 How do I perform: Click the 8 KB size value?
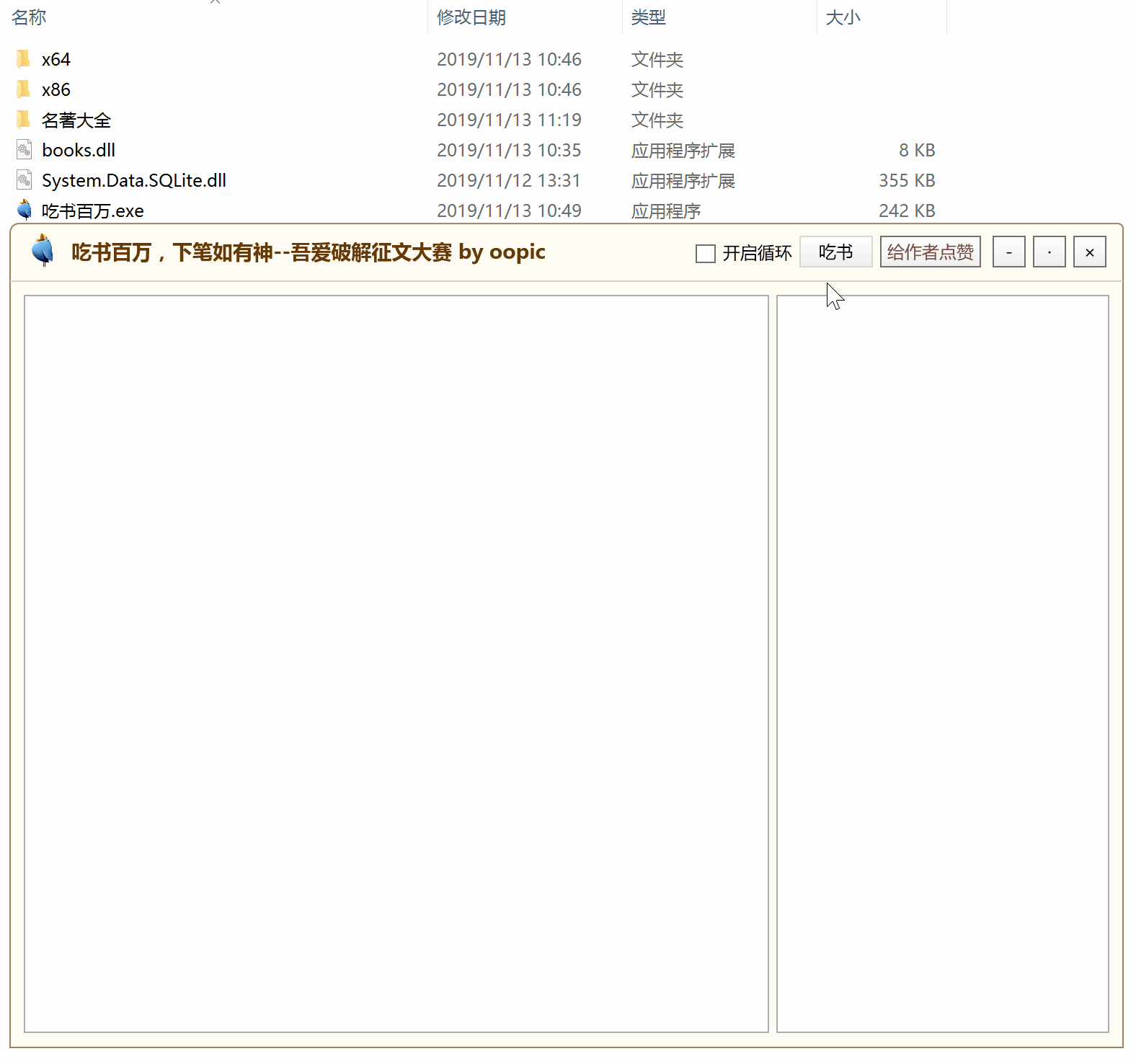click(x=917, y=150)
